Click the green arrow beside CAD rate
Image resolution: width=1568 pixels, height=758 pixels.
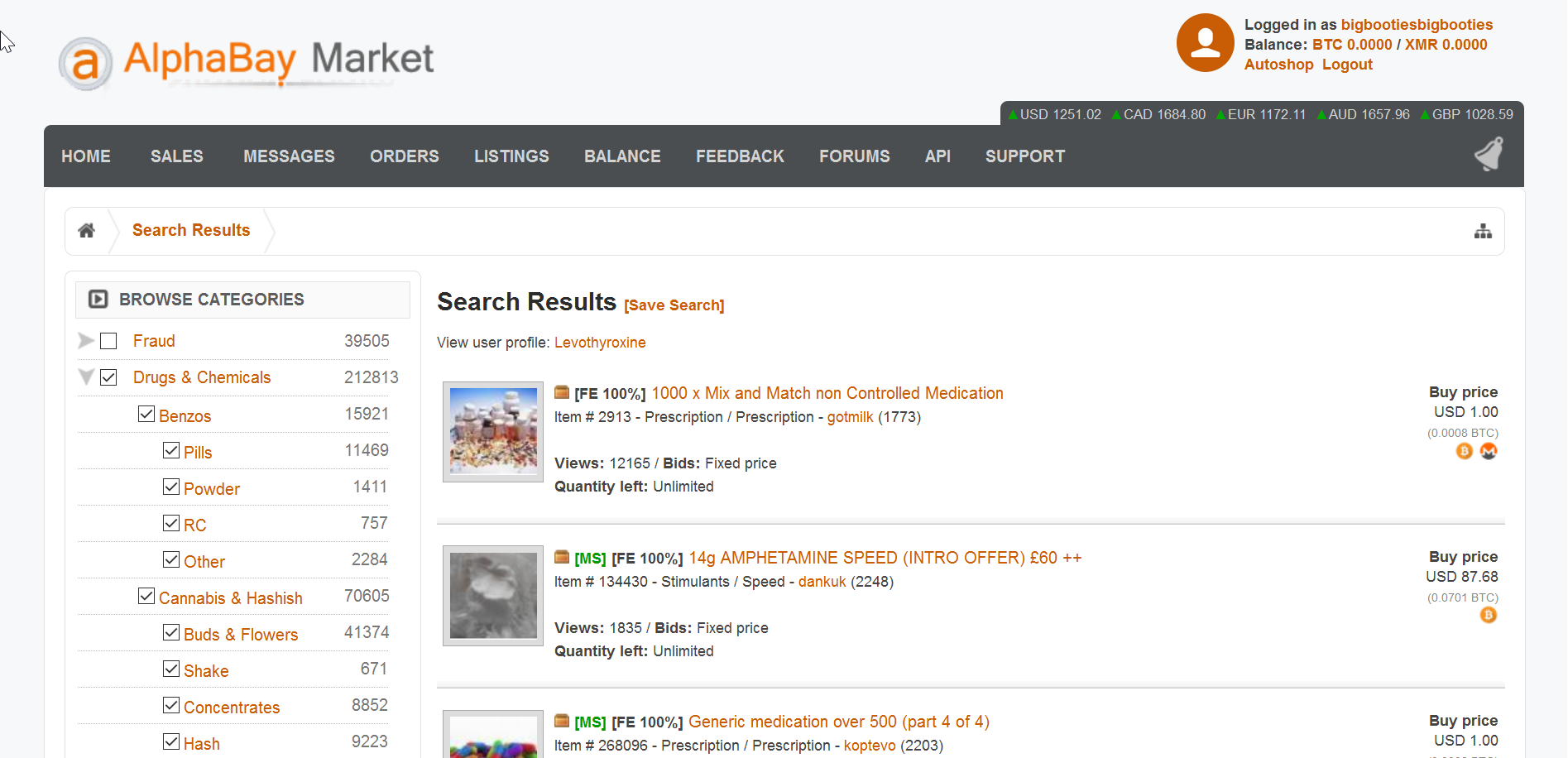(x=1116, y=114)
